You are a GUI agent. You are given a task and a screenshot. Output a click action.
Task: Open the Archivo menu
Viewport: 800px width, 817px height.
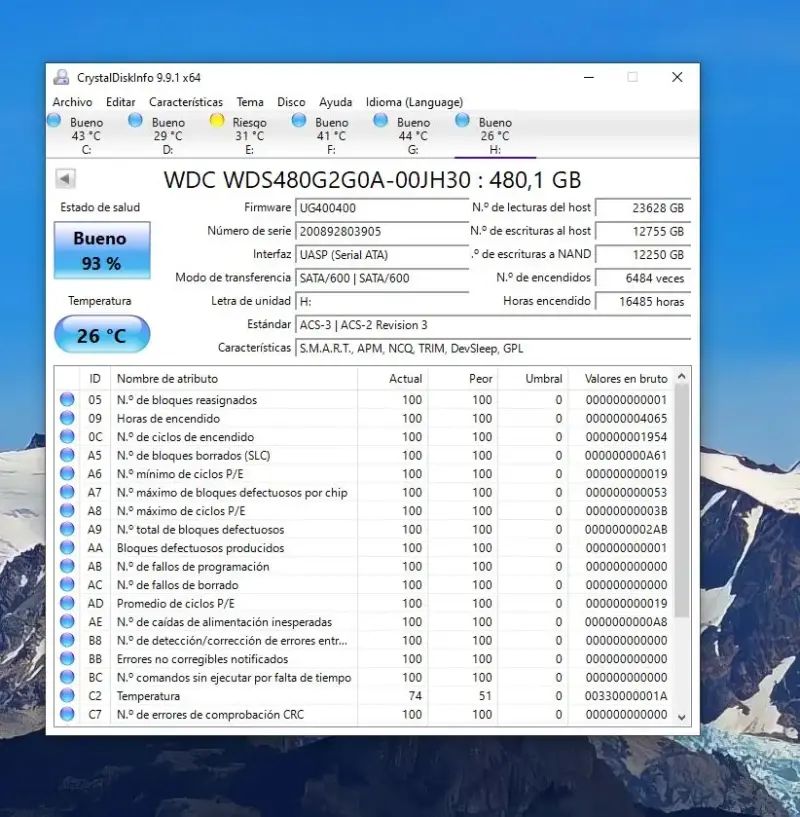click(72, 102)
